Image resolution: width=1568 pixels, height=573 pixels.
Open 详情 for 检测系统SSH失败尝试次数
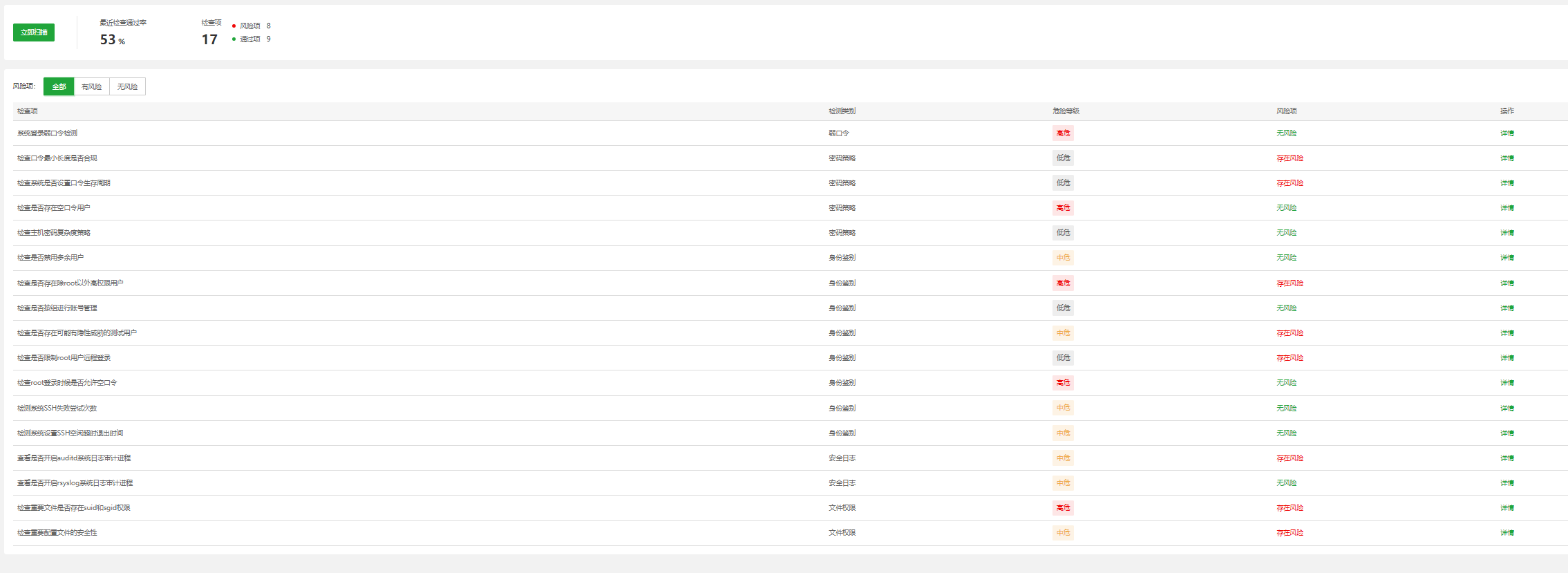pyautogui.click(x=1507, y=408)
